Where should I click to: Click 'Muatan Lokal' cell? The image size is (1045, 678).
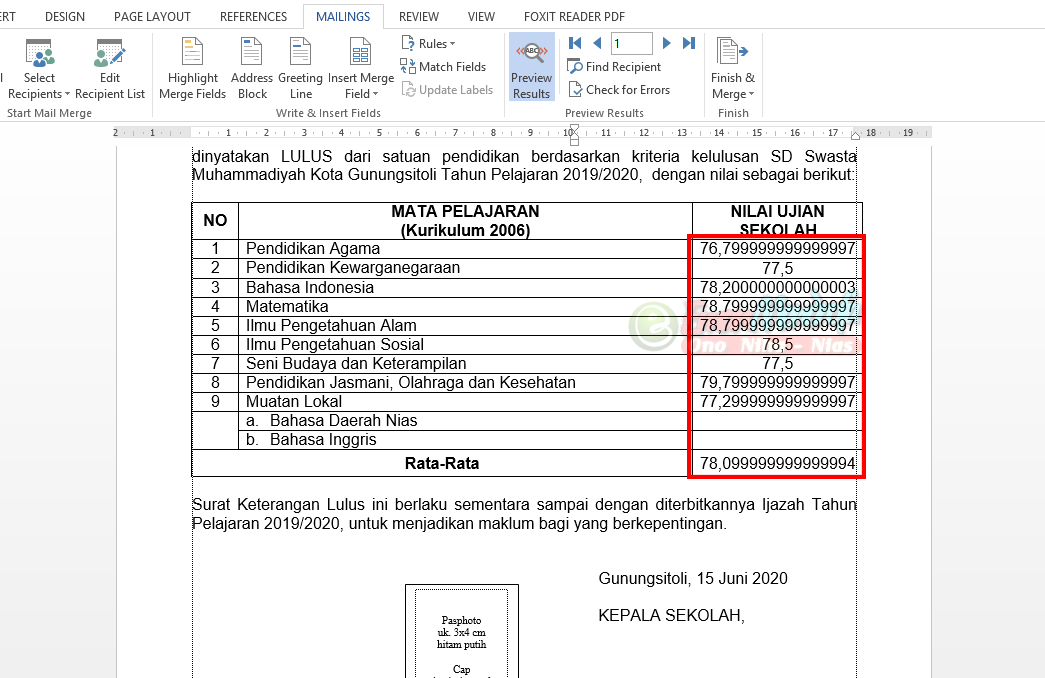(x=465, y=401)
